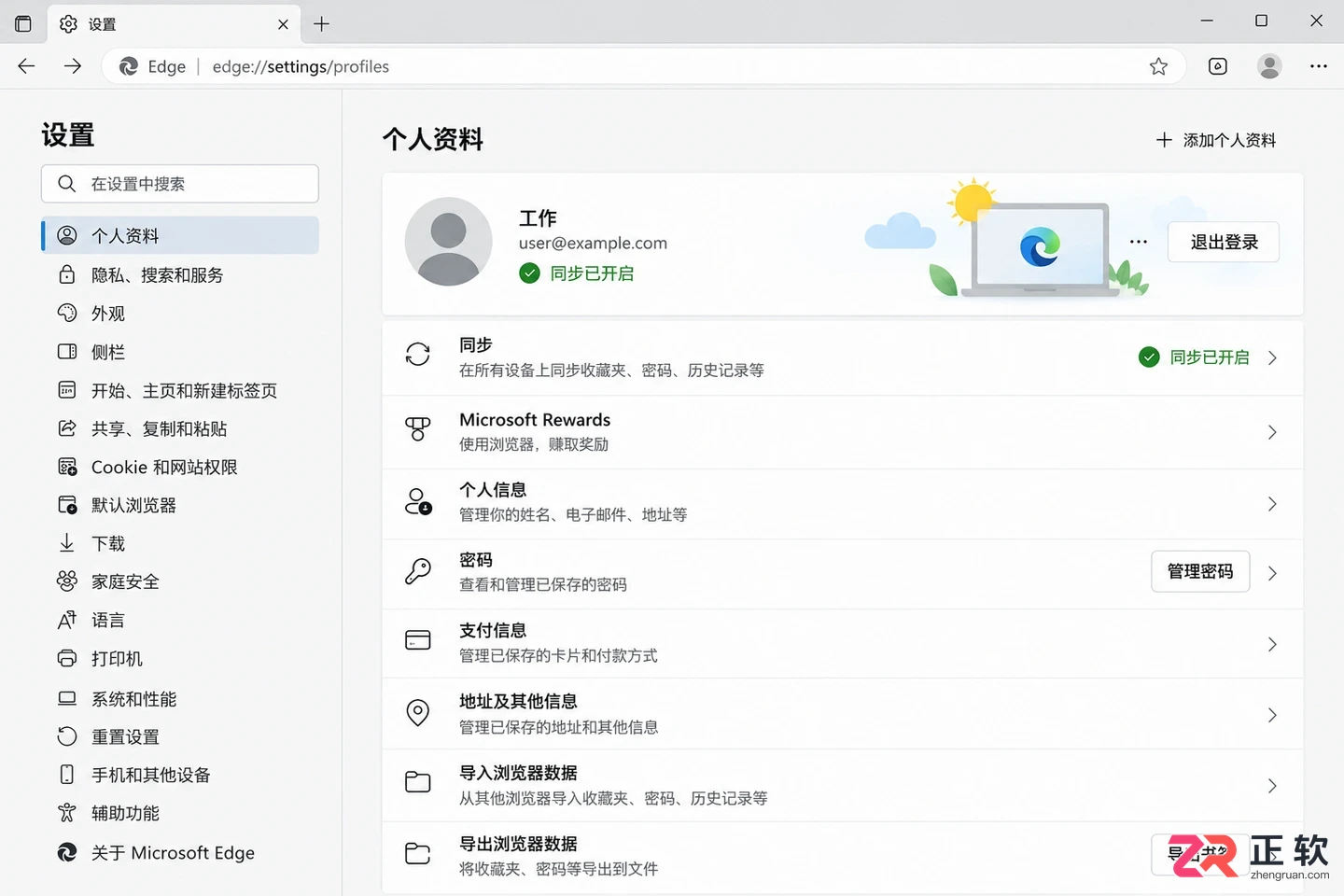
Task: Select 隐私、搜索和服务 in the sidebar
Action: 180,274
